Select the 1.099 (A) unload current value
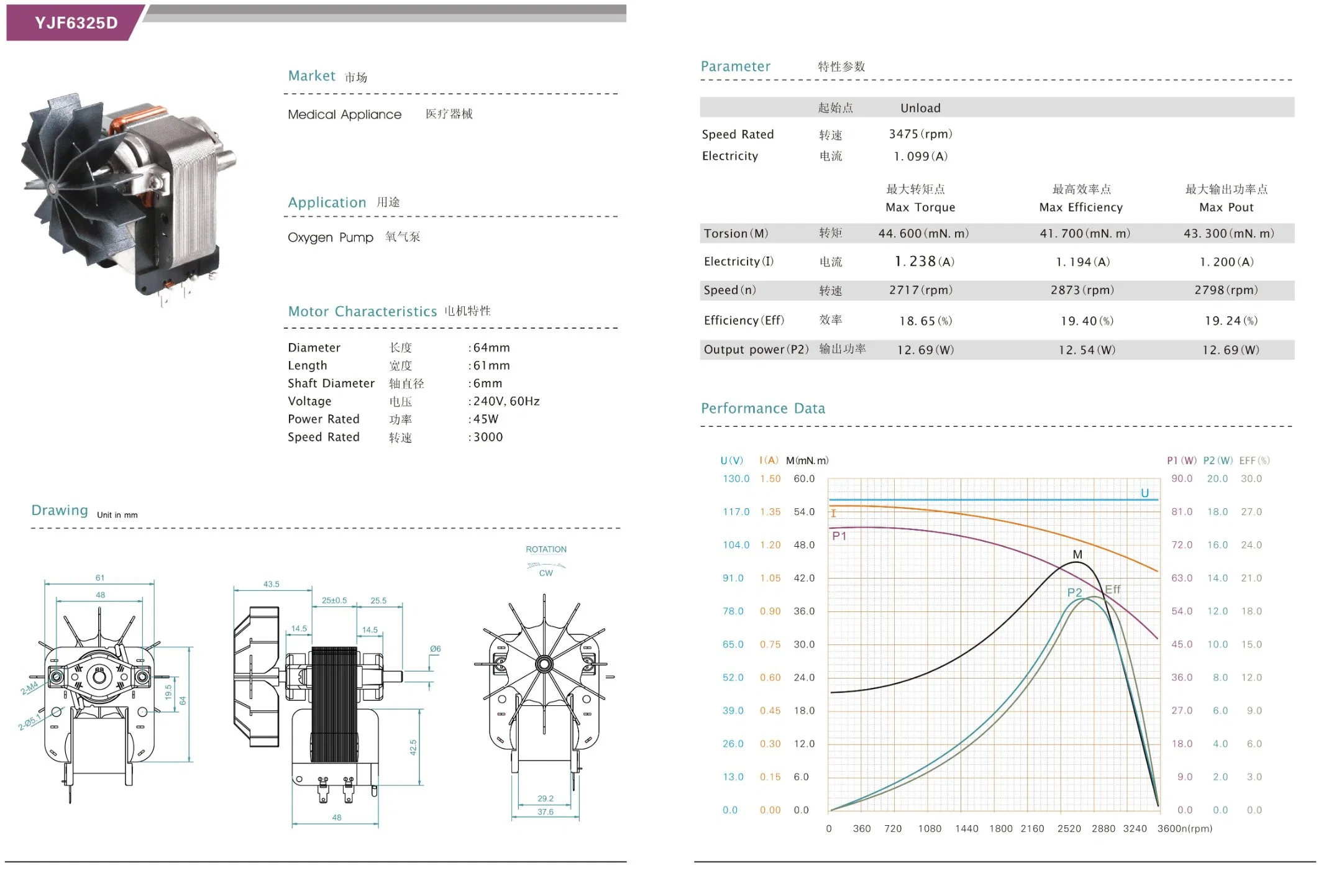 coord(921,157)
